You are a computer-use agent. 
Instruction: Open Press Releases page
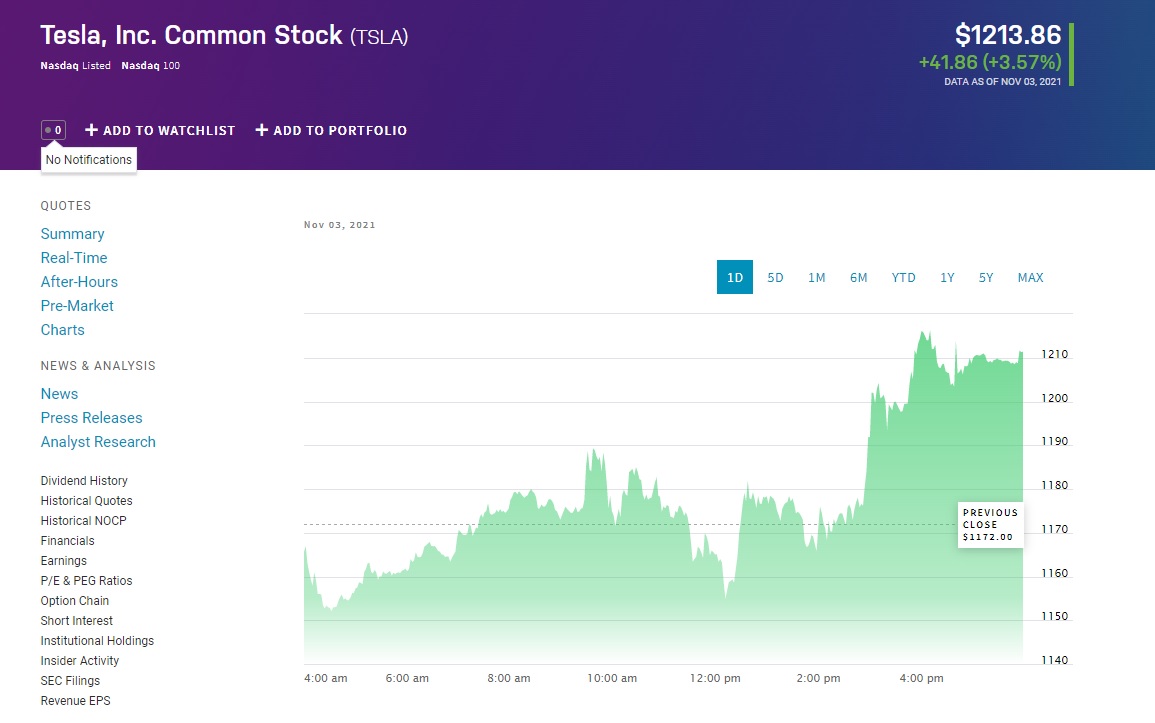click(91, 418)
